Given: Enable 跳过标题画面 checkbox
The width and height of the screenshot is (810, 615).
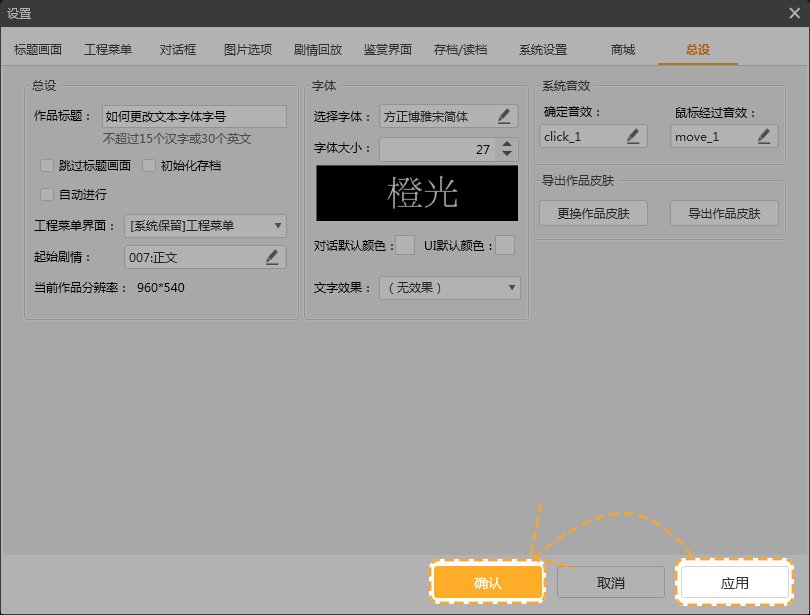Looking at the screenshot, I should click(x=47, y=166).
